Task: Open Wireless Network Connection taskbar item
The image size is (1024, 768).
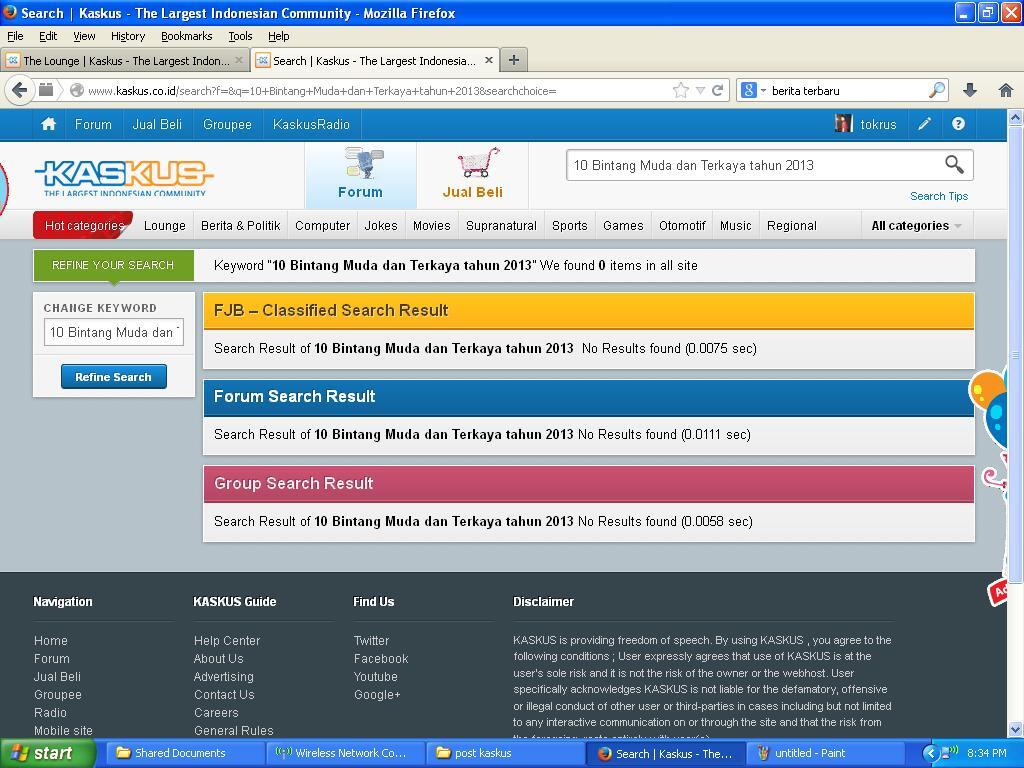Action: (345, 753)
